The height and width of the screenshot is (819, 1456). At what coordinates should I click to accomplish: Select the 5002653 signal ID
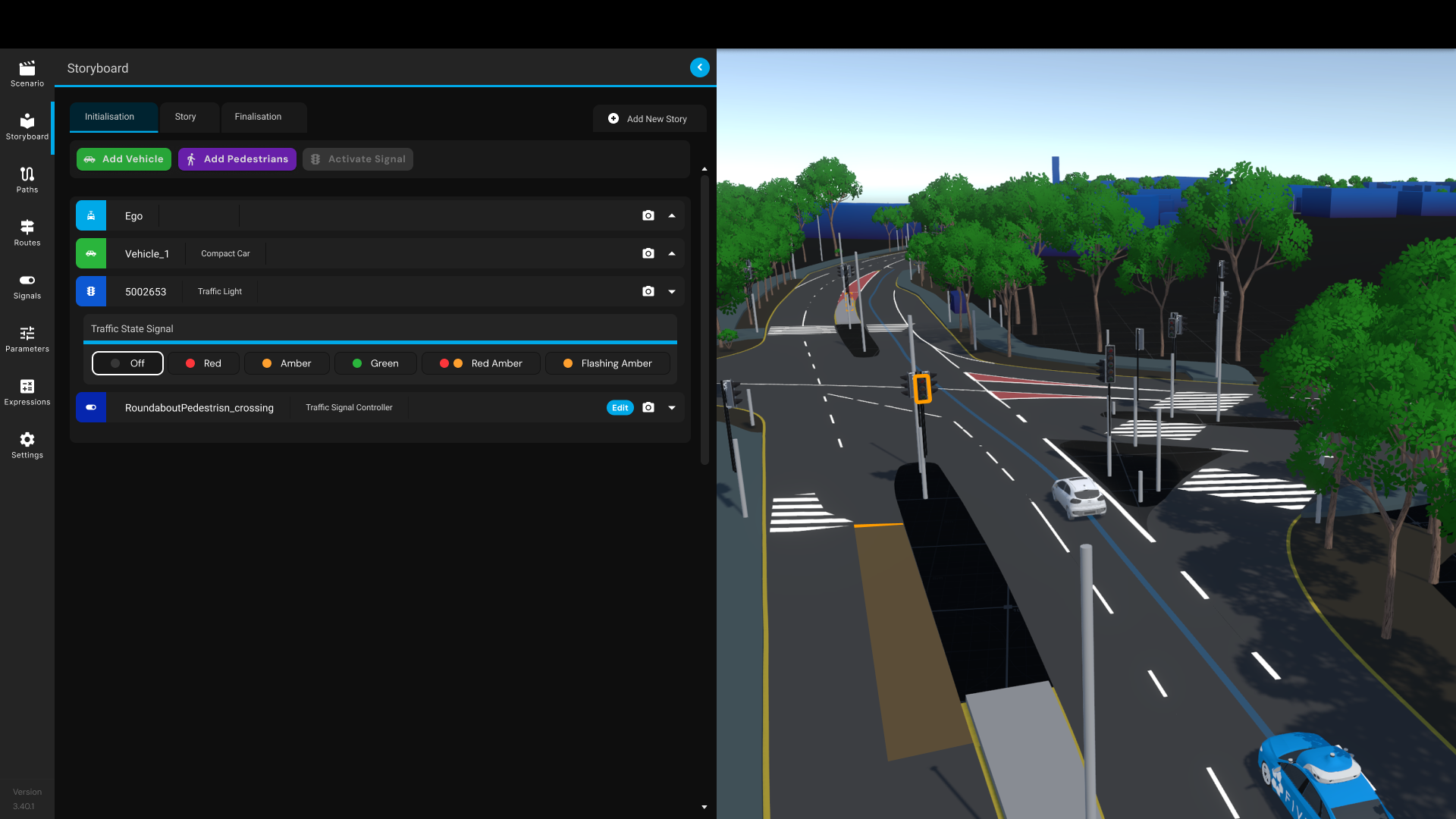[146, 292]
